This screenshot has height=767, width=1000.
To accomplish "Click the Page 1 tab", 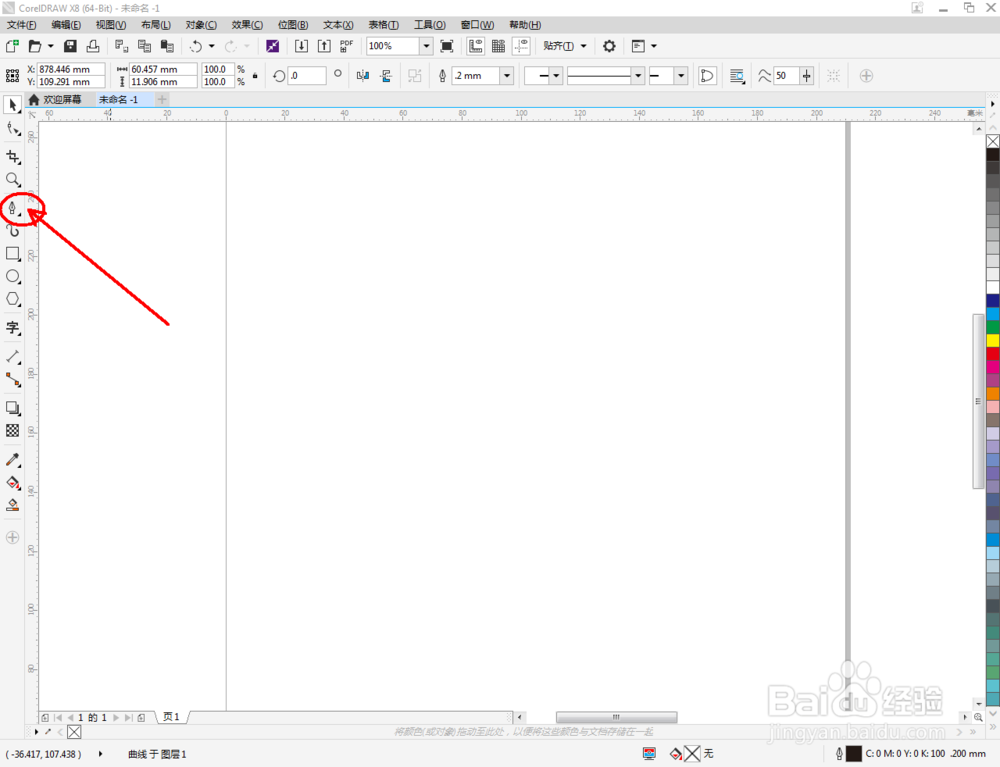I will pyautogui.click(x=171, y=717).
